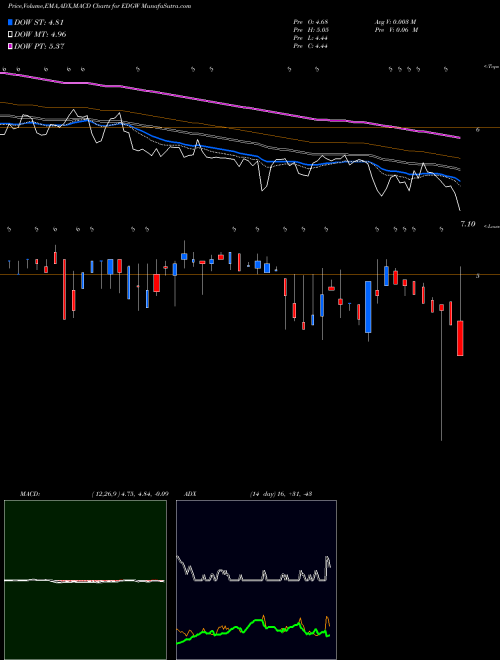The height and width of the screenshot is (660, 500).
Task: Click the ADX panel title
Action: pos(190,494)
